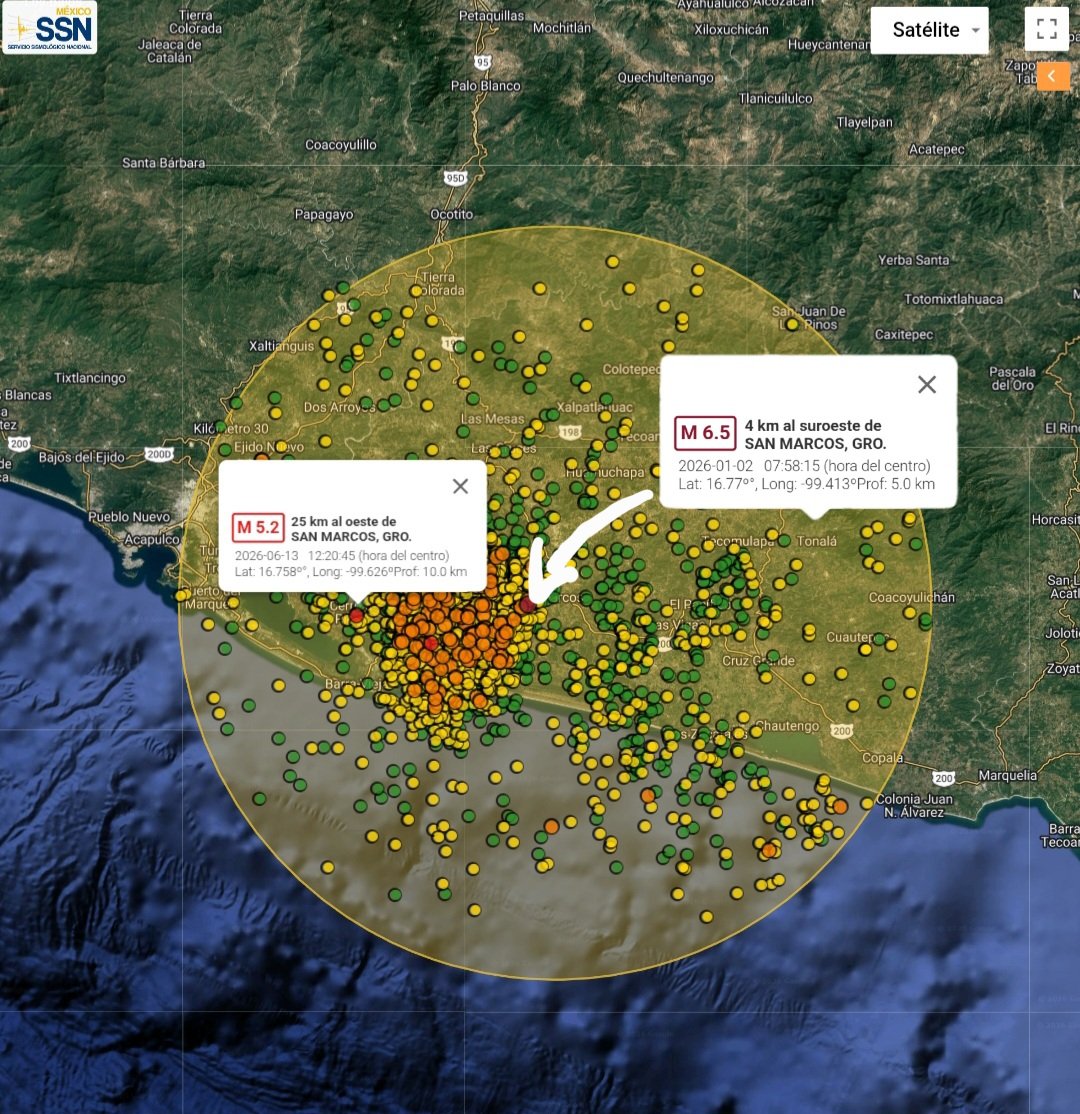1080x1114 pixels.
Task: Click the Pascala del Oro map label
Action: pos(1012,378)
